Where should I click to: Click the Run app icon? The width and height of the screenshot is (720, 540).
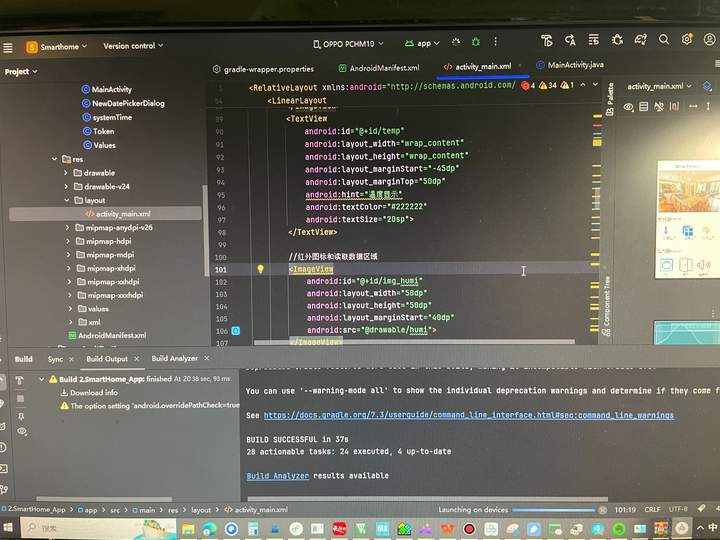(x=456, y=42)
